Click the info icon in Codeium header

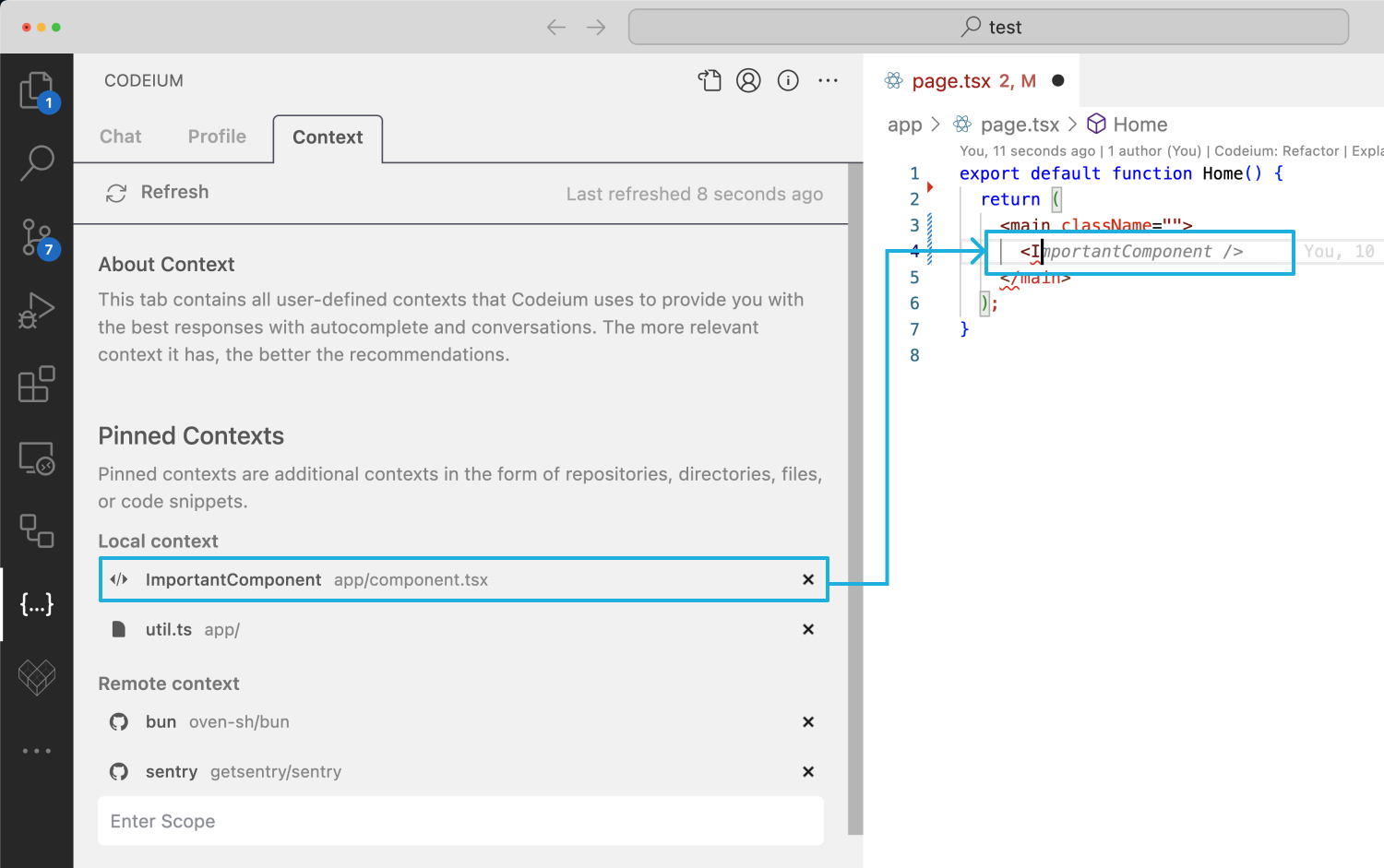(x=788, y=81)
